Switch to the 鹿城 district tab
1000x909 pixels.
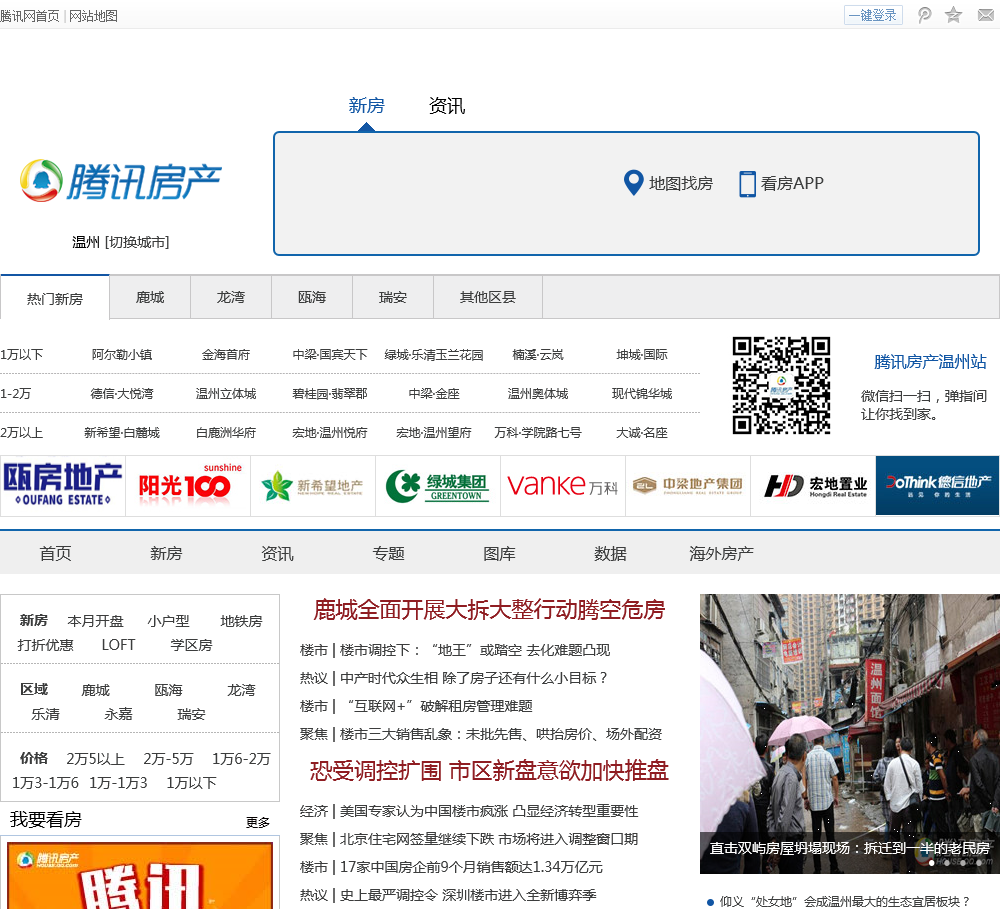(x=150, y=297)
